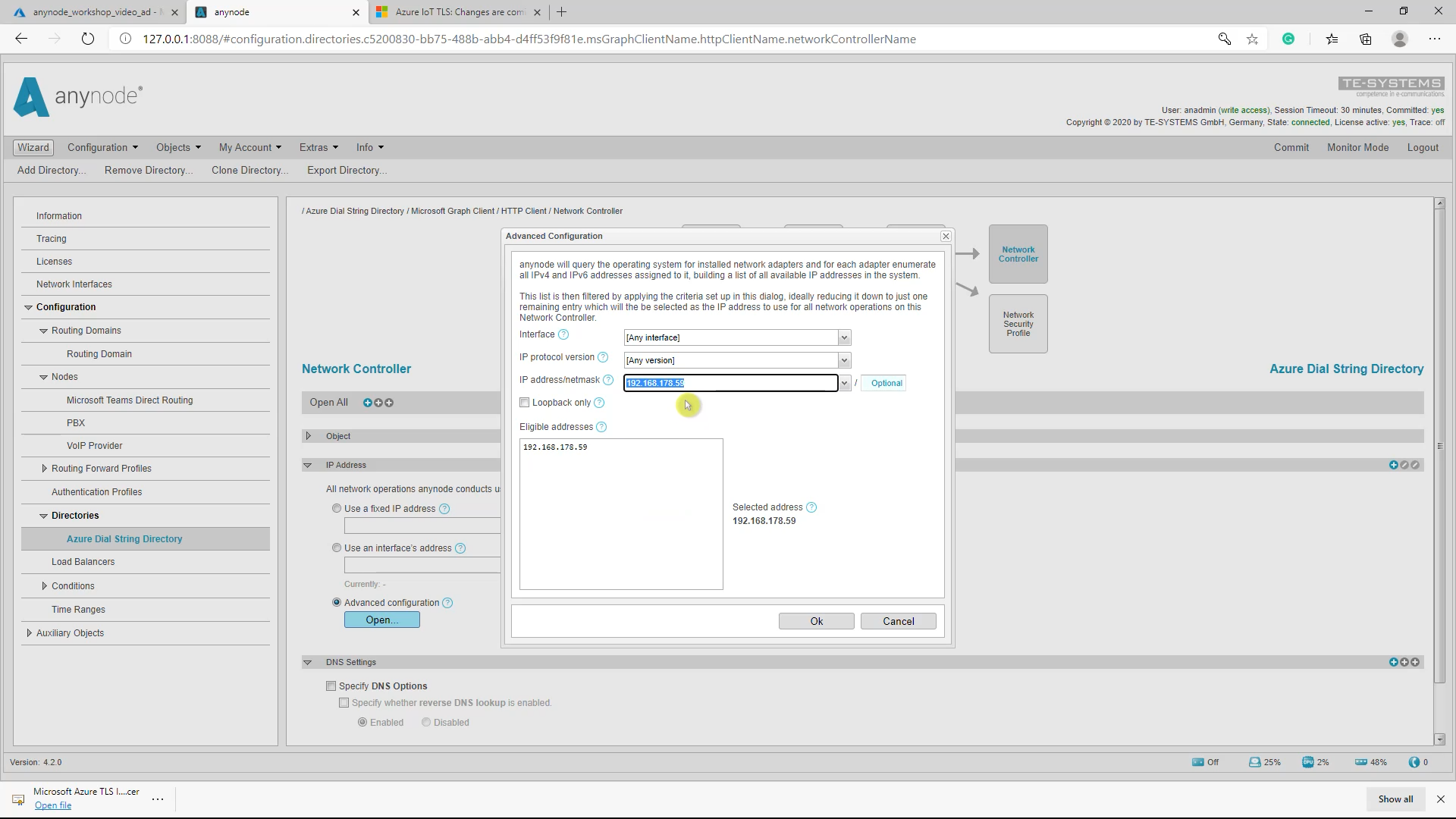Click the IP address/netmask input field
The height and width of the screenshot is (819, 1456).
730,383
